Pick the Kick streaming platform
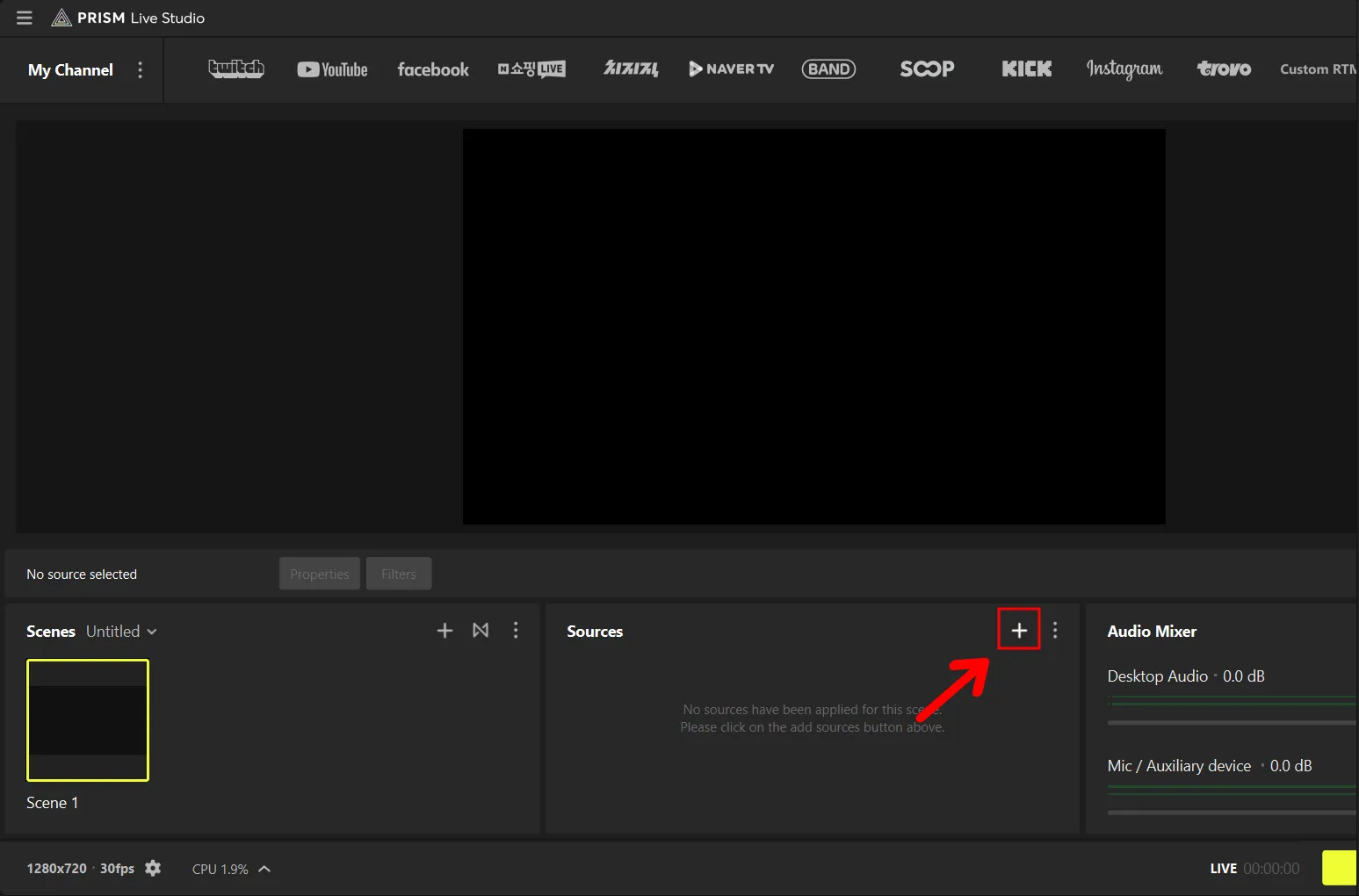This screenshot has width=1359, height=896. tap(1026, 69)
